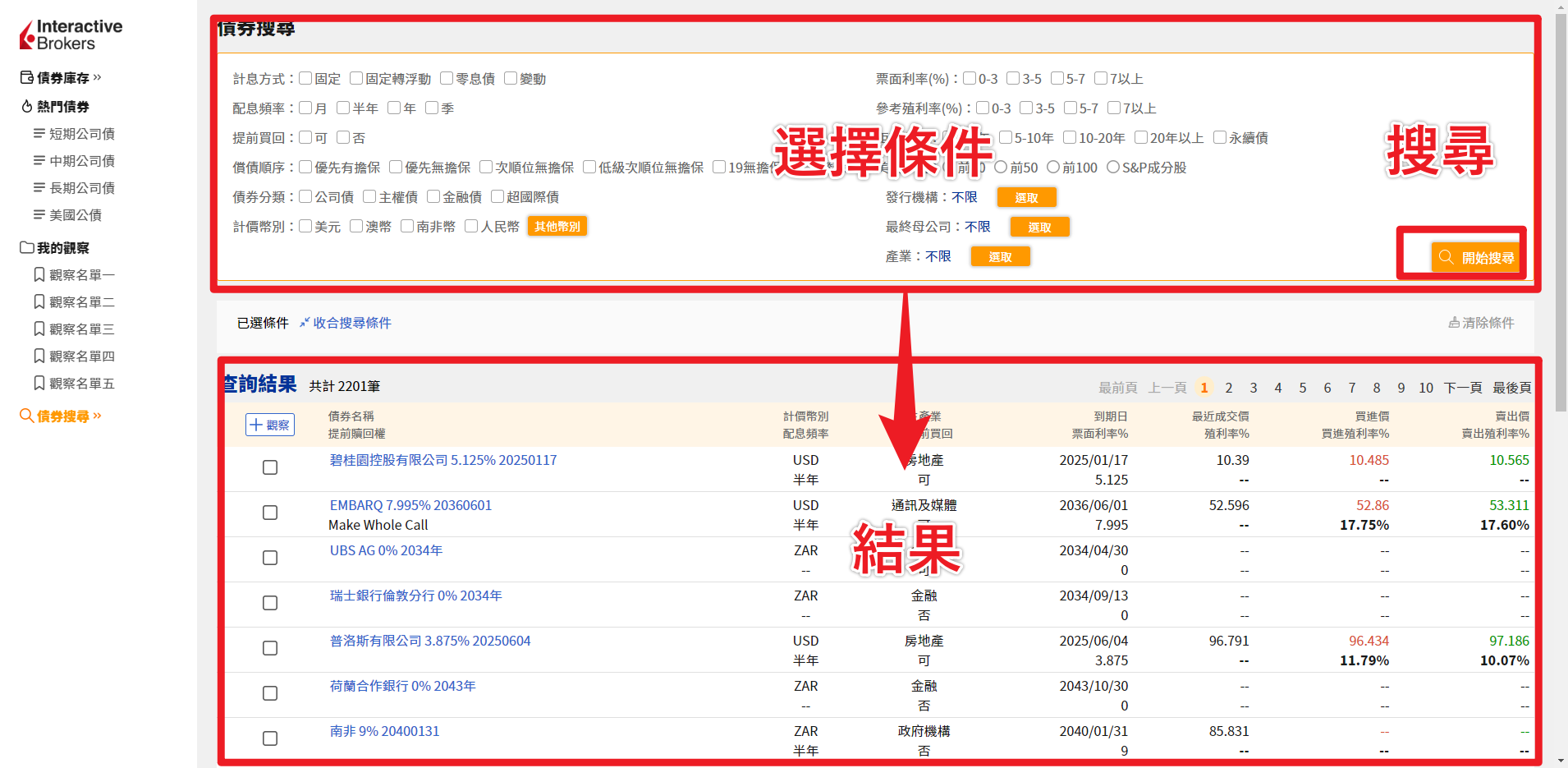The width and height of the screenshot is (1568, 768).
Task: Click bookmark icon of 觀察名單四
Action: (39, 356)
